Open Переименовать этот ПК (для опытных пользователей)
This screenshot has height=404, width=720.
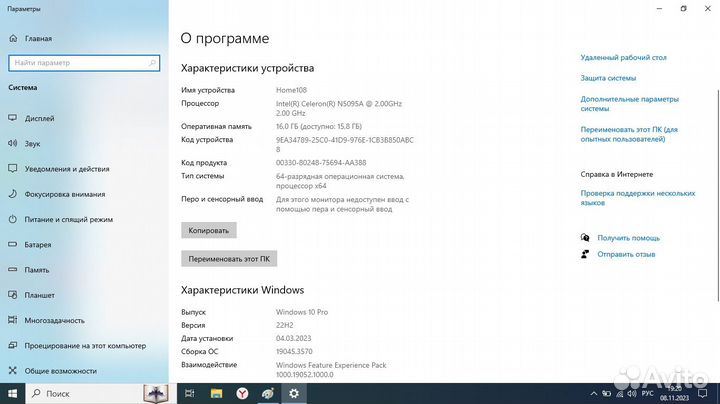click(x=629, y=134)
